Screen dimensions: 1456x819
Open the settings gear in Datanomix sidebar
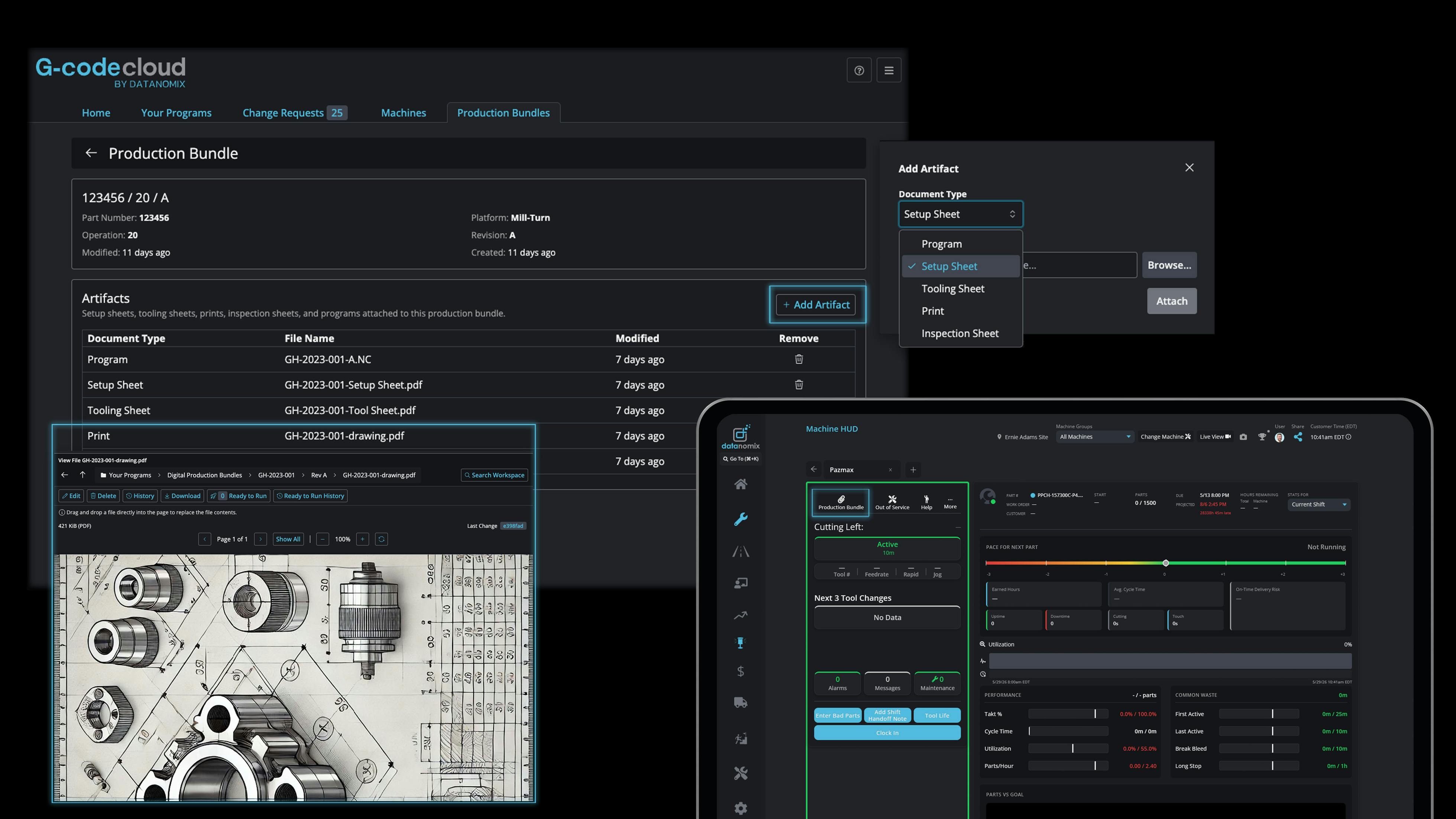pyautogui.click(x=740, y=808)
